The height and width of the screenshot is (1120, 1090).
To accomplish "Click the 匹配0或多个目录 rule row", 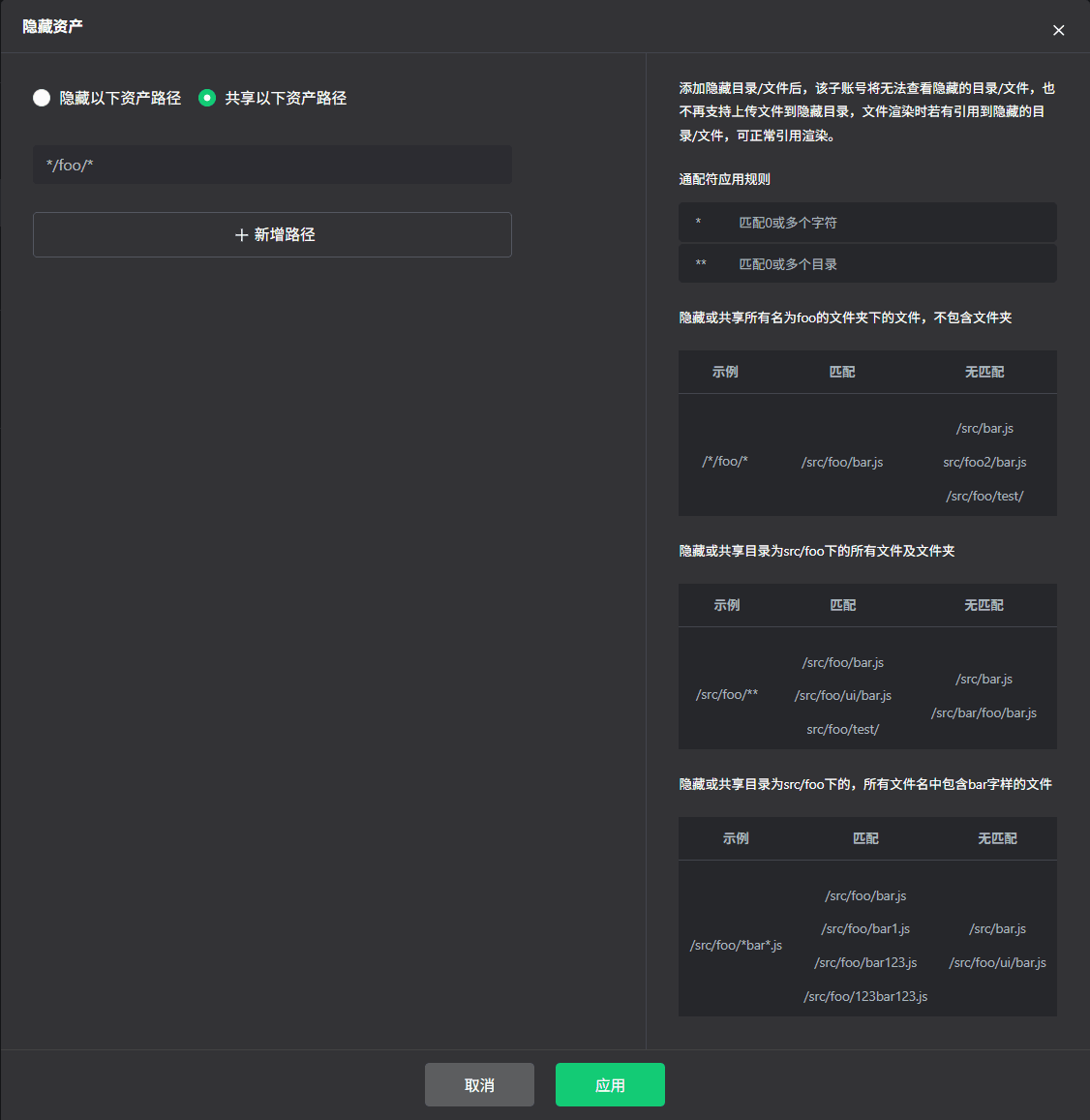I will (x=867, y=263).
